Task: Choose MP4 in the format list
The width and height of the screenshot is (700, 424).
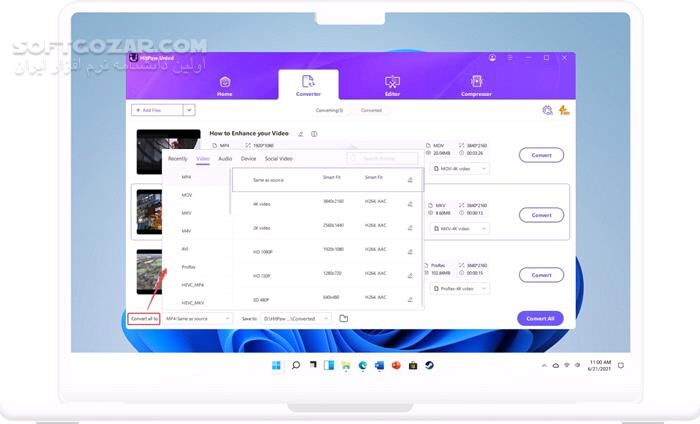Action: click(196, 177)
